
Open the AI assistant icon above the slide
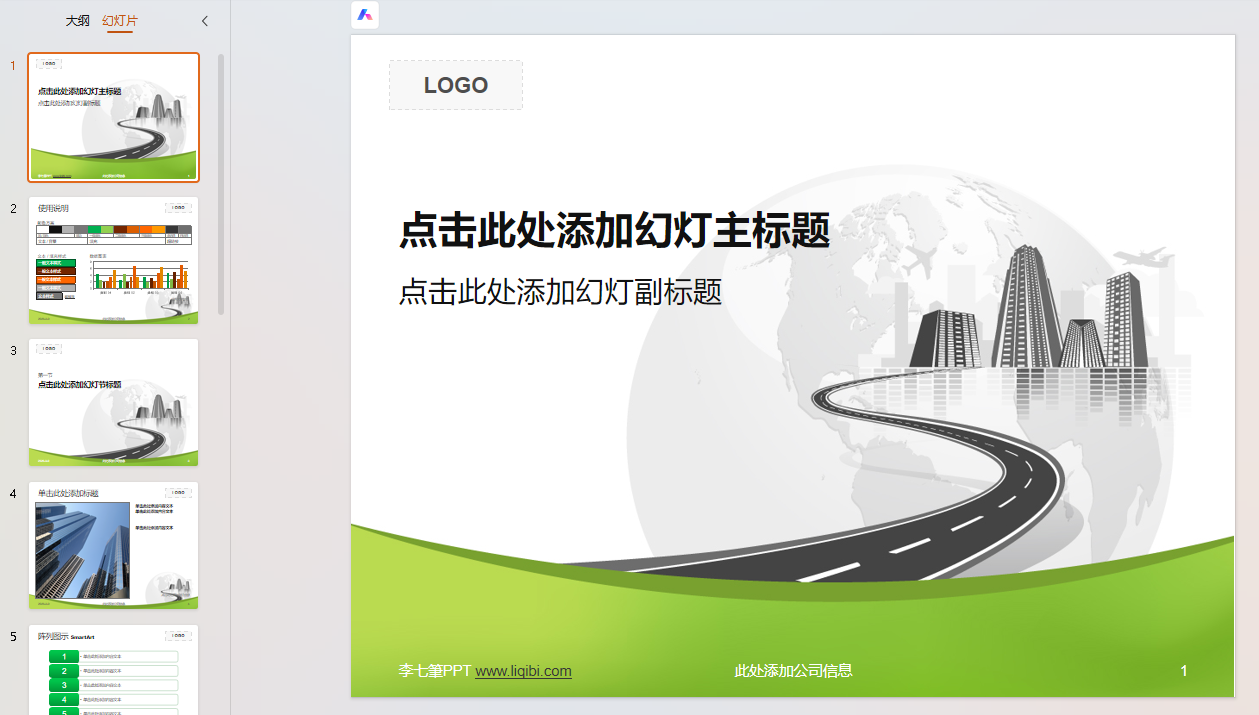tap(365, 15)
